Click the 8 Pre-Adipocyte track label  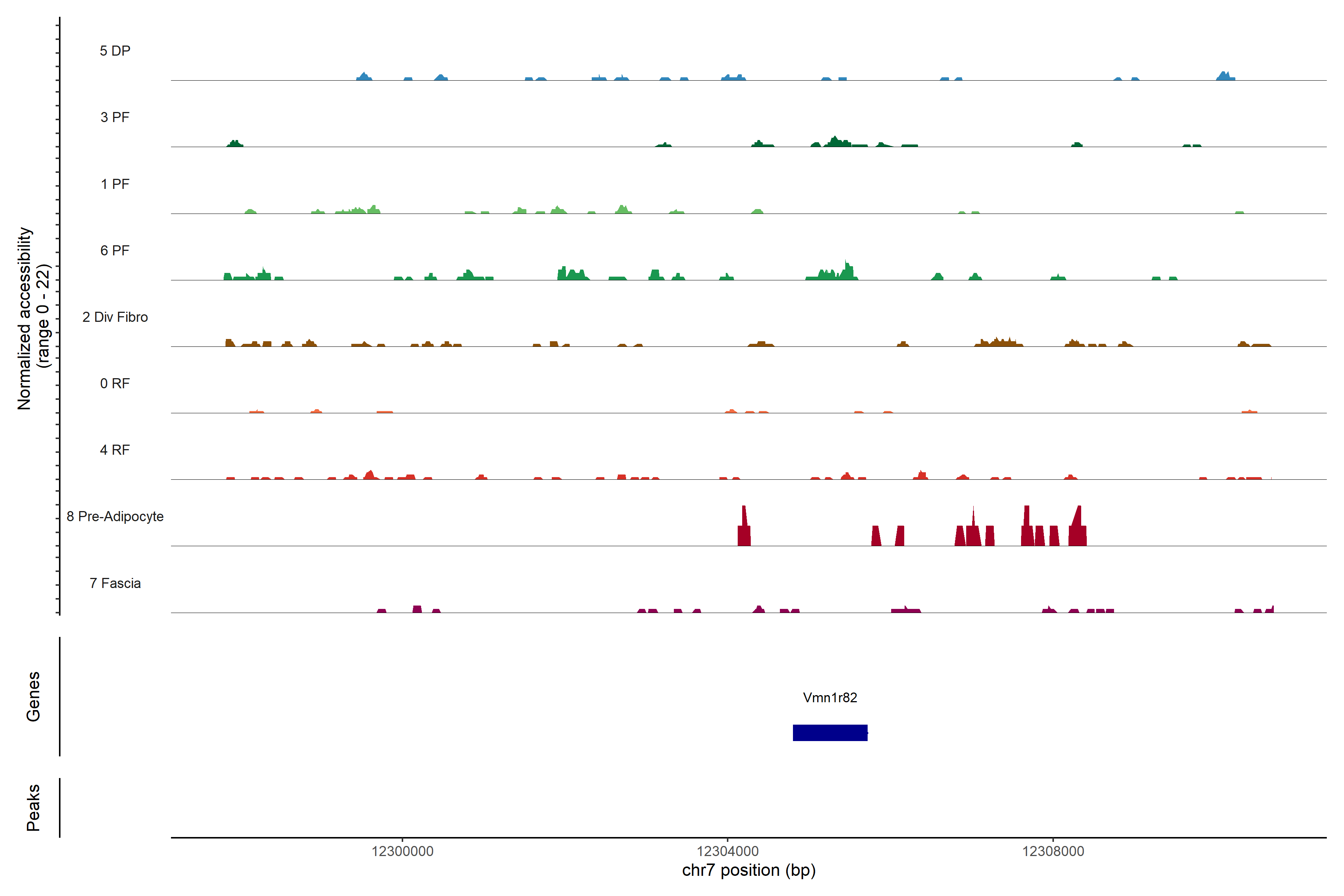115,517
